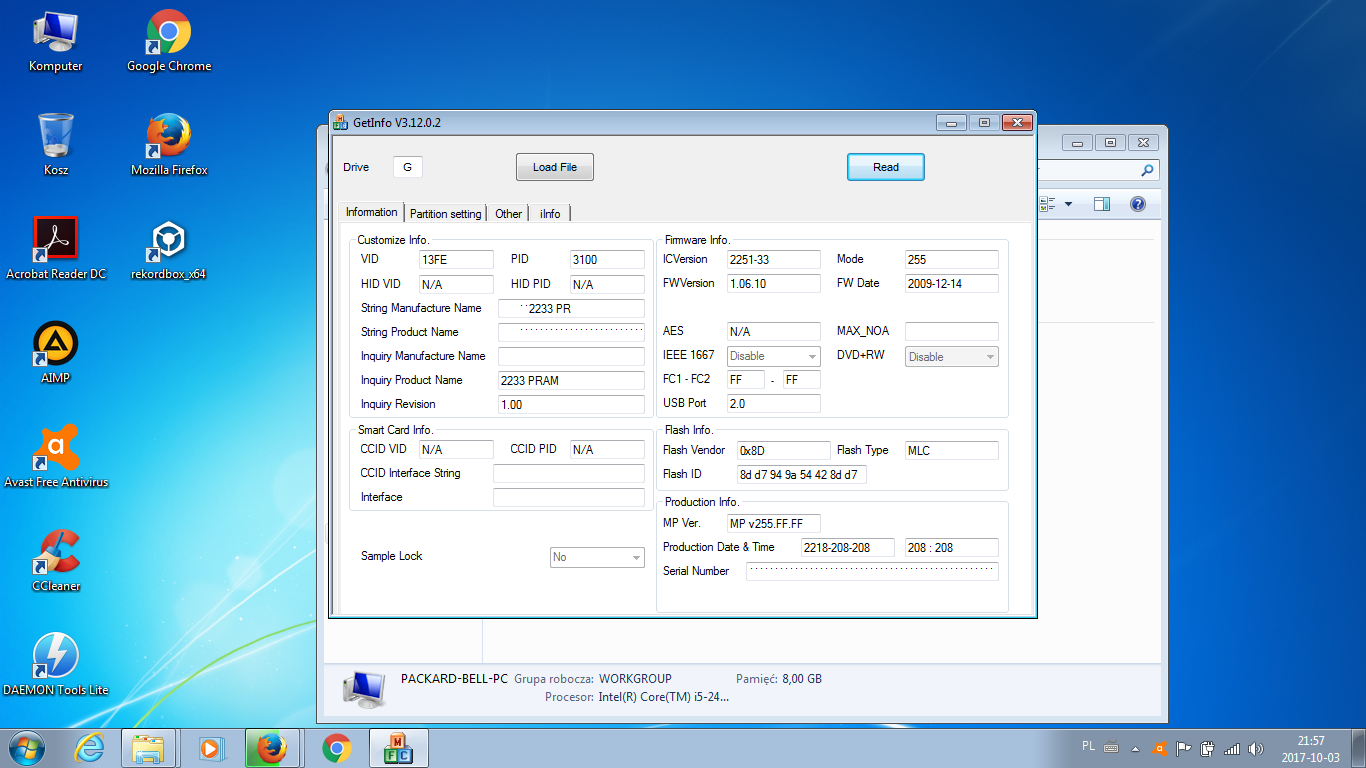The height and width of the screenshot is (768, 1366).
Task: Open network signal tray icon
Action: click(1232, 748)
